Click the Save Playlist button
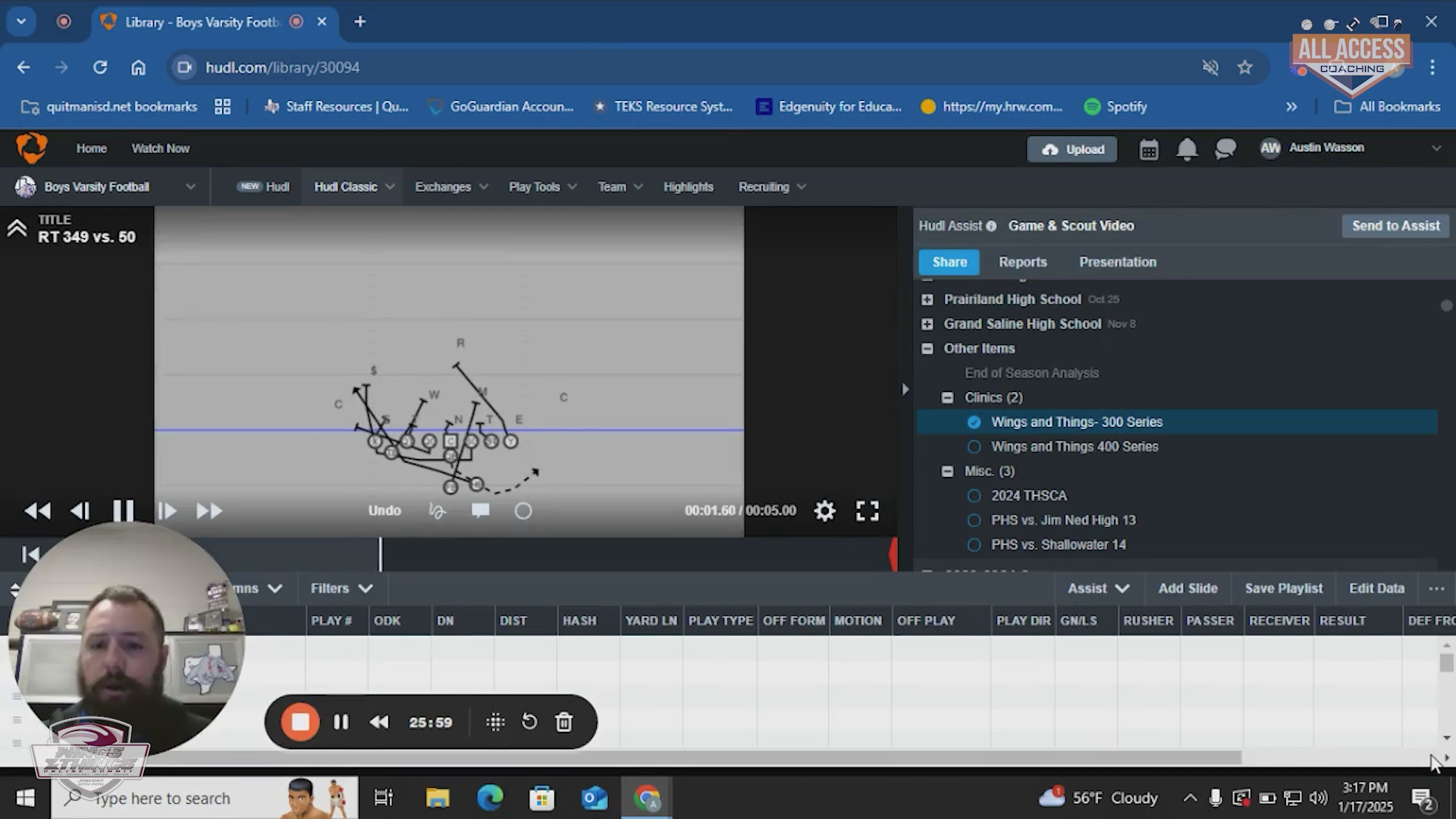The width and height of the screenshot is (1456, 819). 1283,588
